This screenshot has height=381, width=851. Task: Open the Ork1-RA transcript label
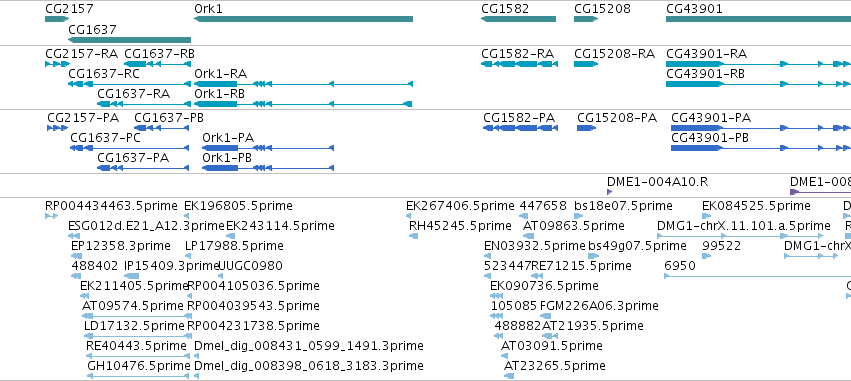click(x=220, y=74)
